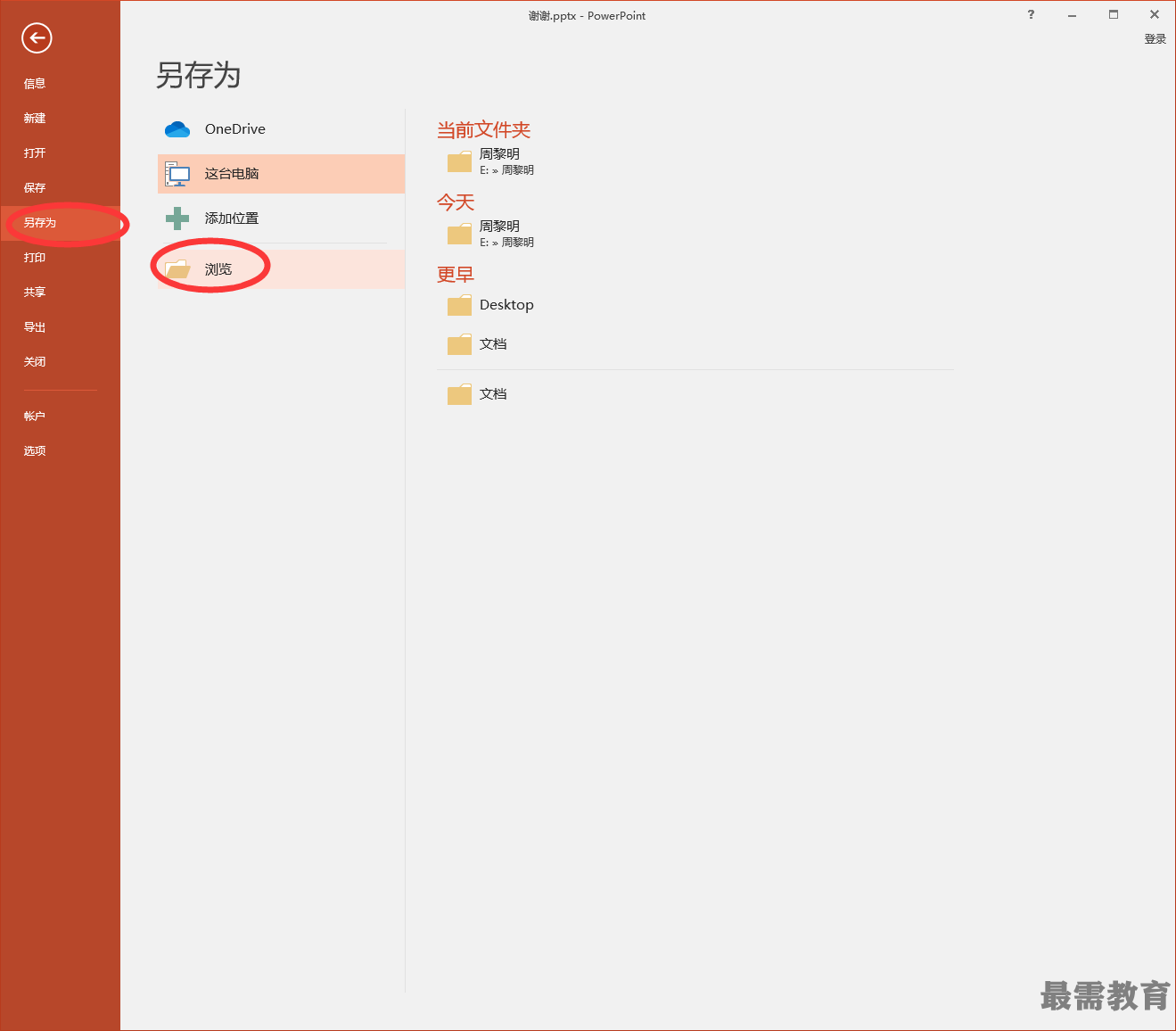Click folder icon of first 文档 entry
The height and width of the screenshot is (1031, 1176).
[459, 344]
